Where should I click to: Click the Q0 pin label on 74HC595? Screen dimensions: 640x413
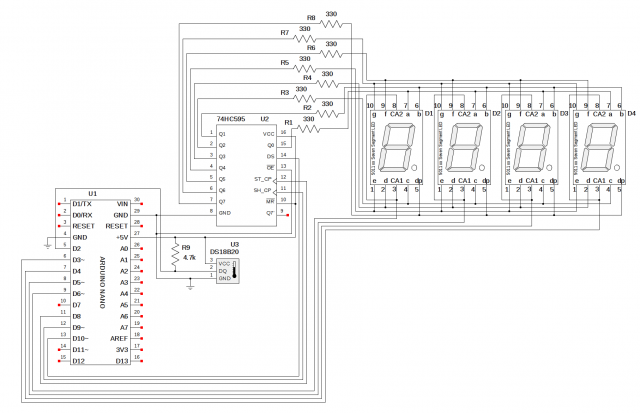click(271, 145)
